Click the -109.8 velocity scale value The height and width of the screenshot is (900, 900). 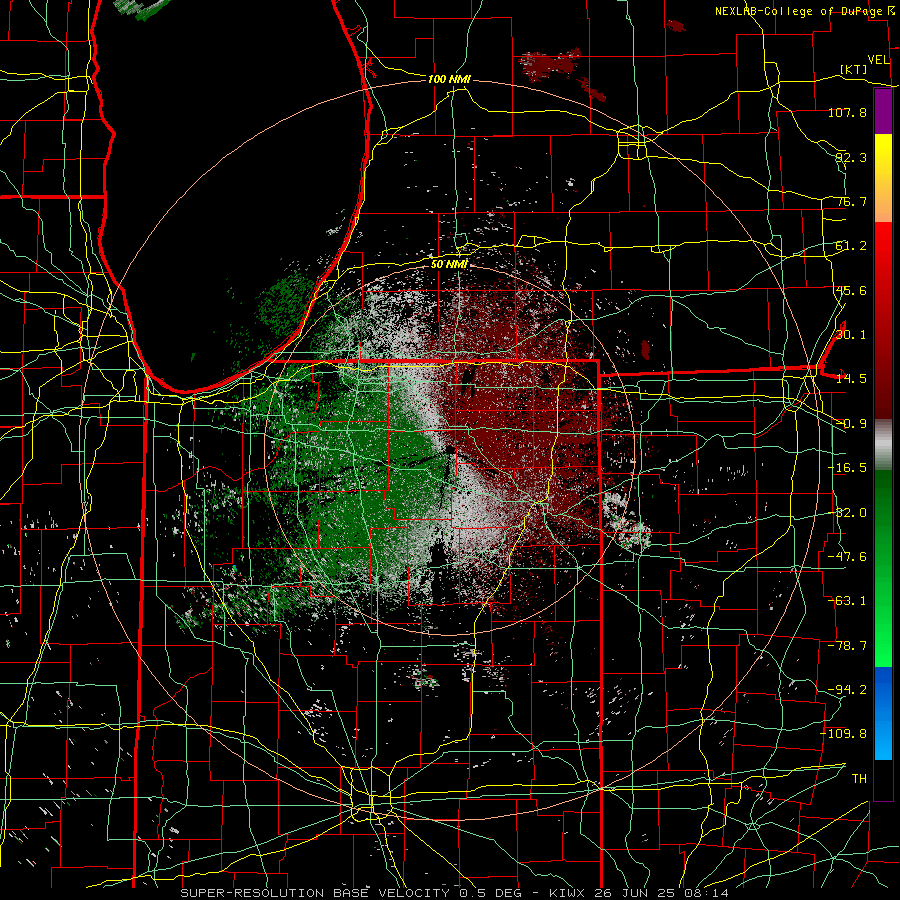click(x=844, y=734)
